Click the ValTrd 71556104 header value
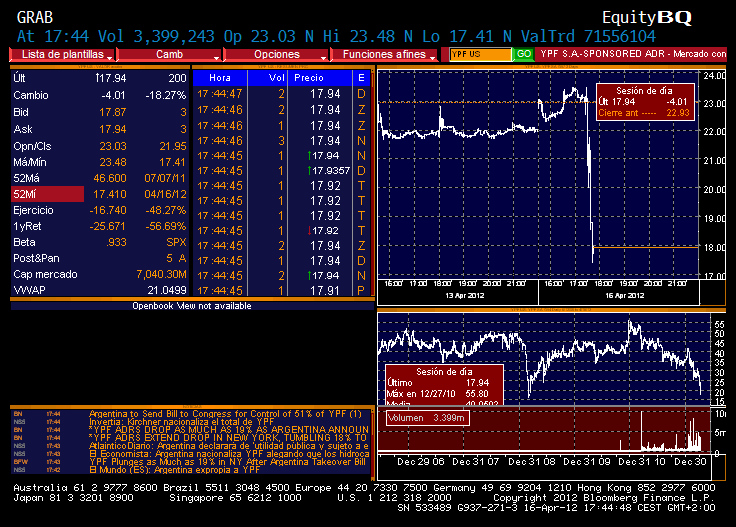 (588, 37)
